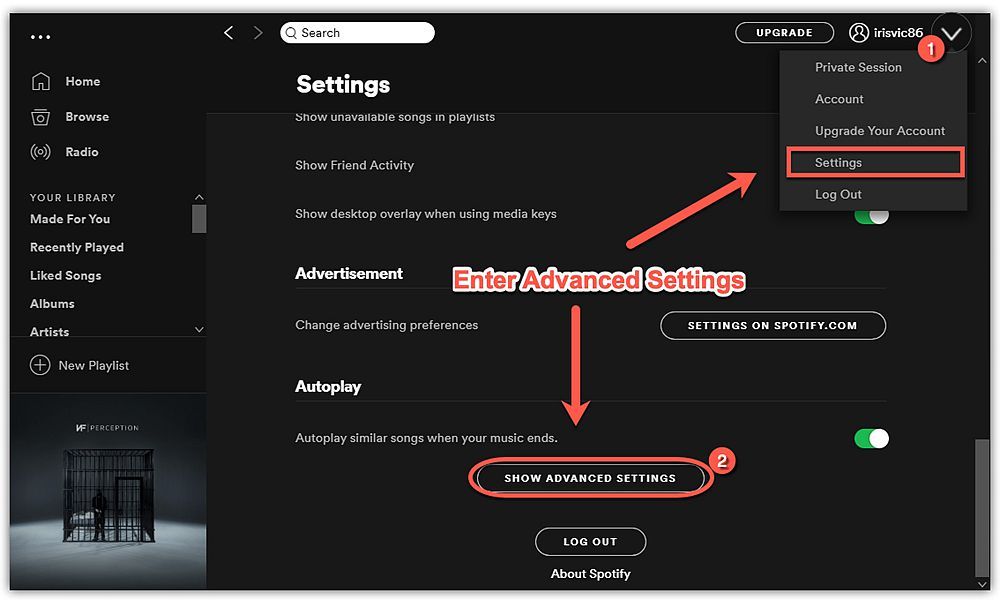Click the library list up chevron
Viewport: 1000px width, 600px height.
199,197
